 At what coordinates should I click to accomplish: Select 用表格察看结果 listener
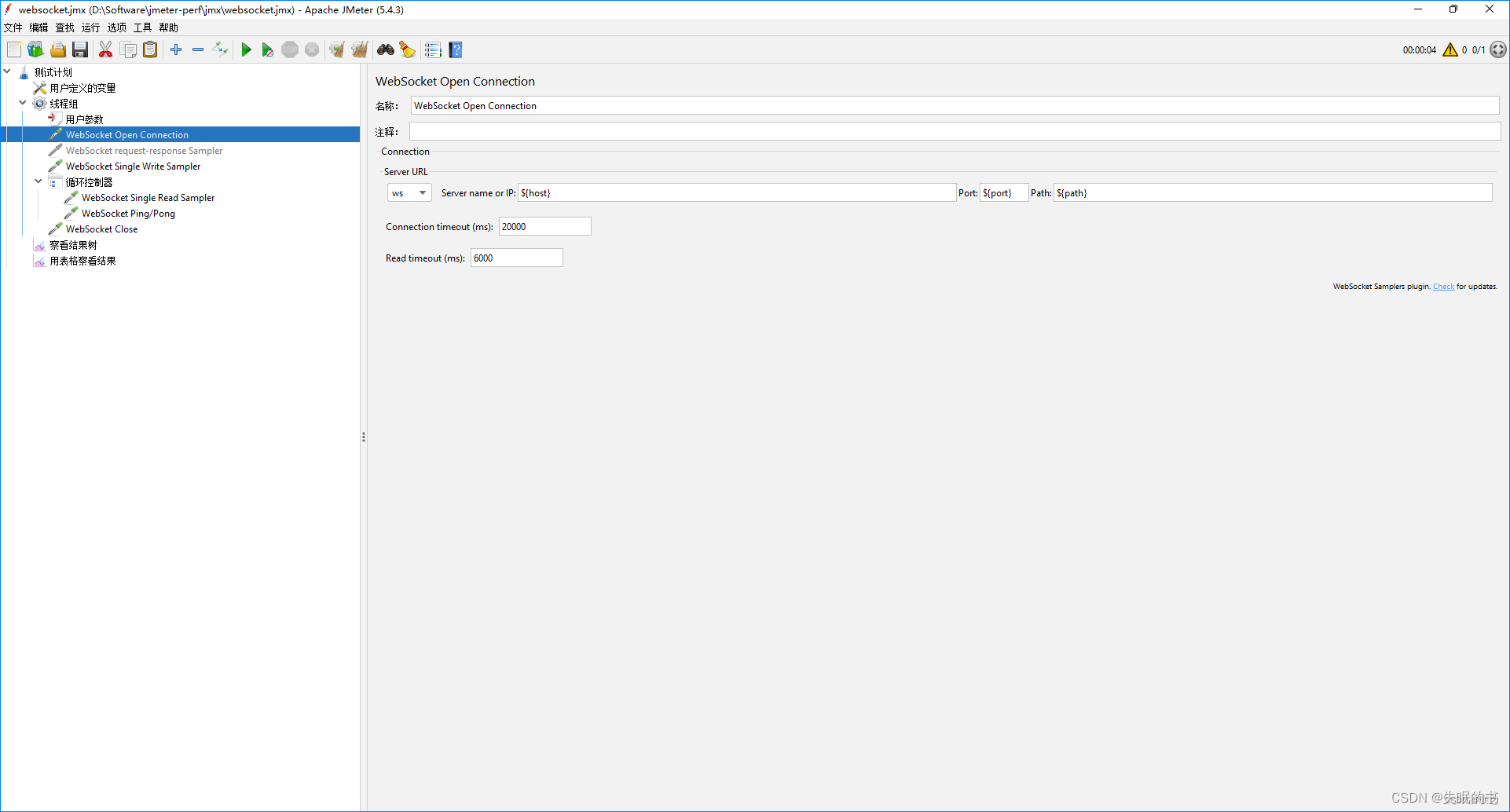tap(82, 261)
